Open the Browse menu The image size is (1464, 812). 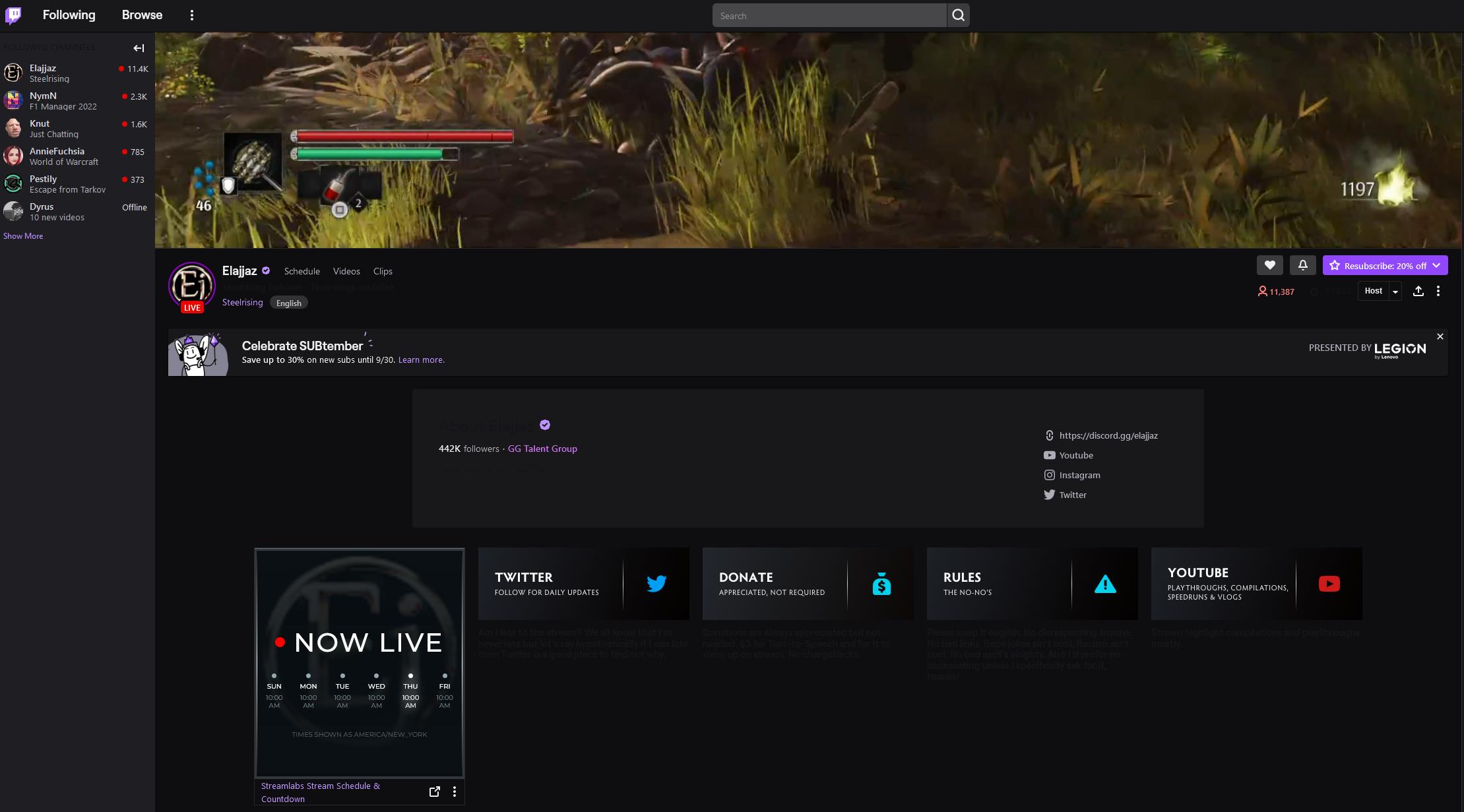pyautogui.click(x=141, y=15)
